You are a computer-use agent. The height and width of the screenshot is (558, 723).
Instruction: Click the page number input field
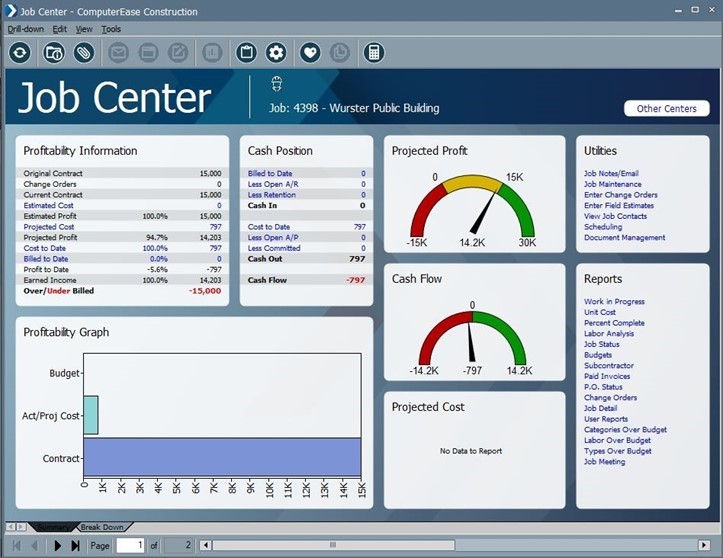tap(130, 545)
